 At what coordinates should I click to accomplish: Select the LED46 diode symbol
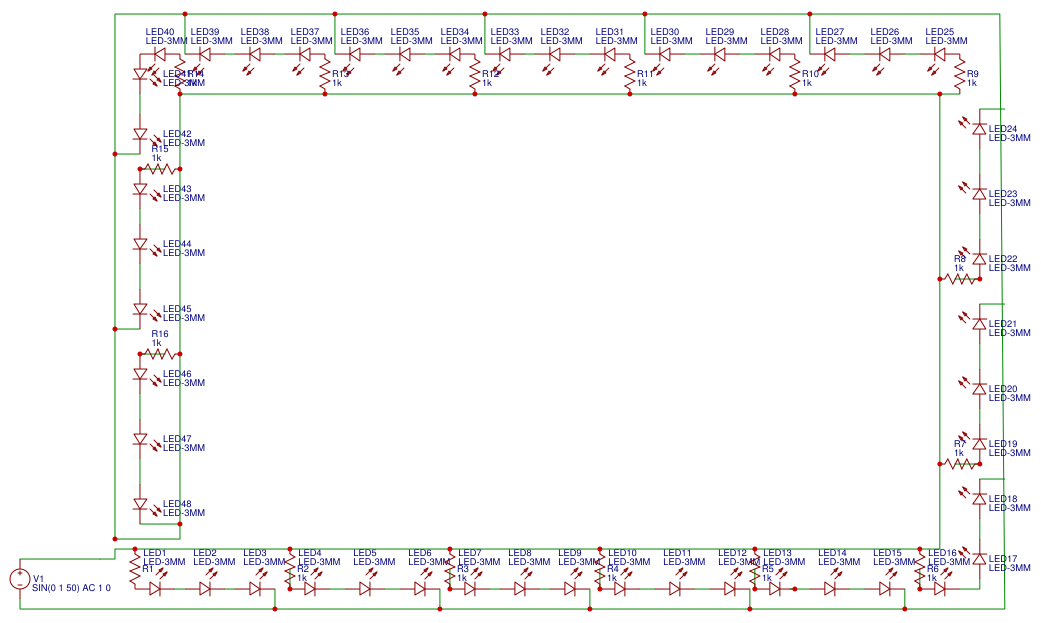140,375
